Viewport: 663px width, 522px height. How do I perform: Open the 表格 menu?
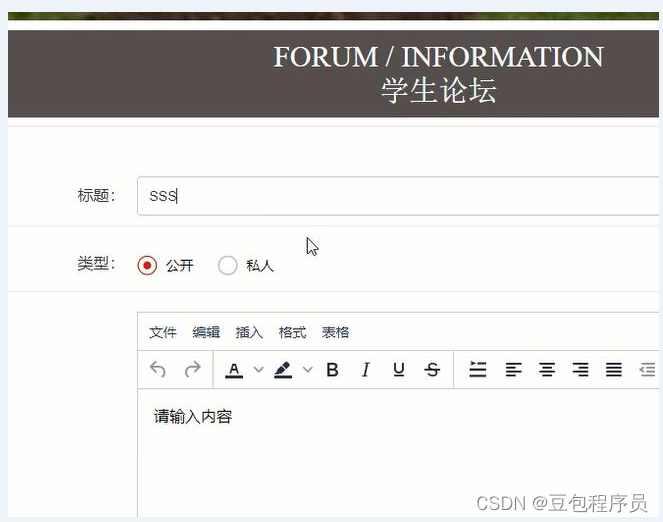point(335,332)
